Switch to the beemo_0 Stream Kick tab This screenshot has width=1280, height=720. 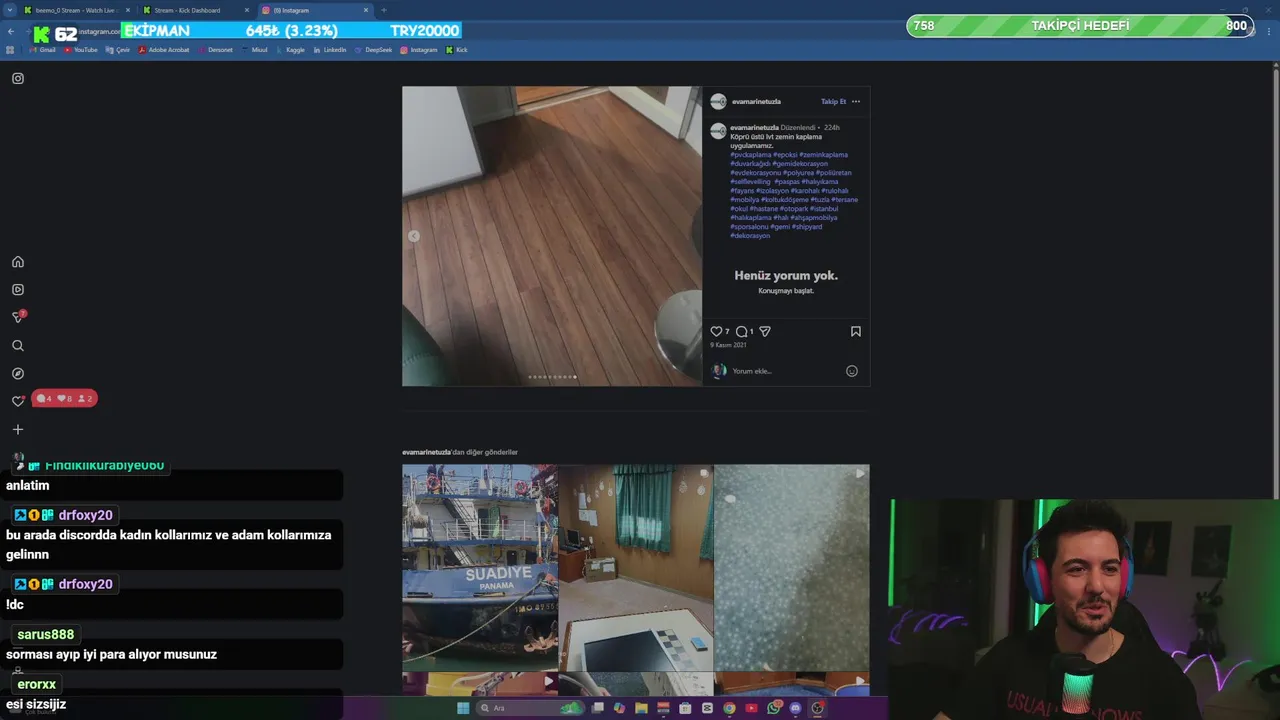click(76, 10)
